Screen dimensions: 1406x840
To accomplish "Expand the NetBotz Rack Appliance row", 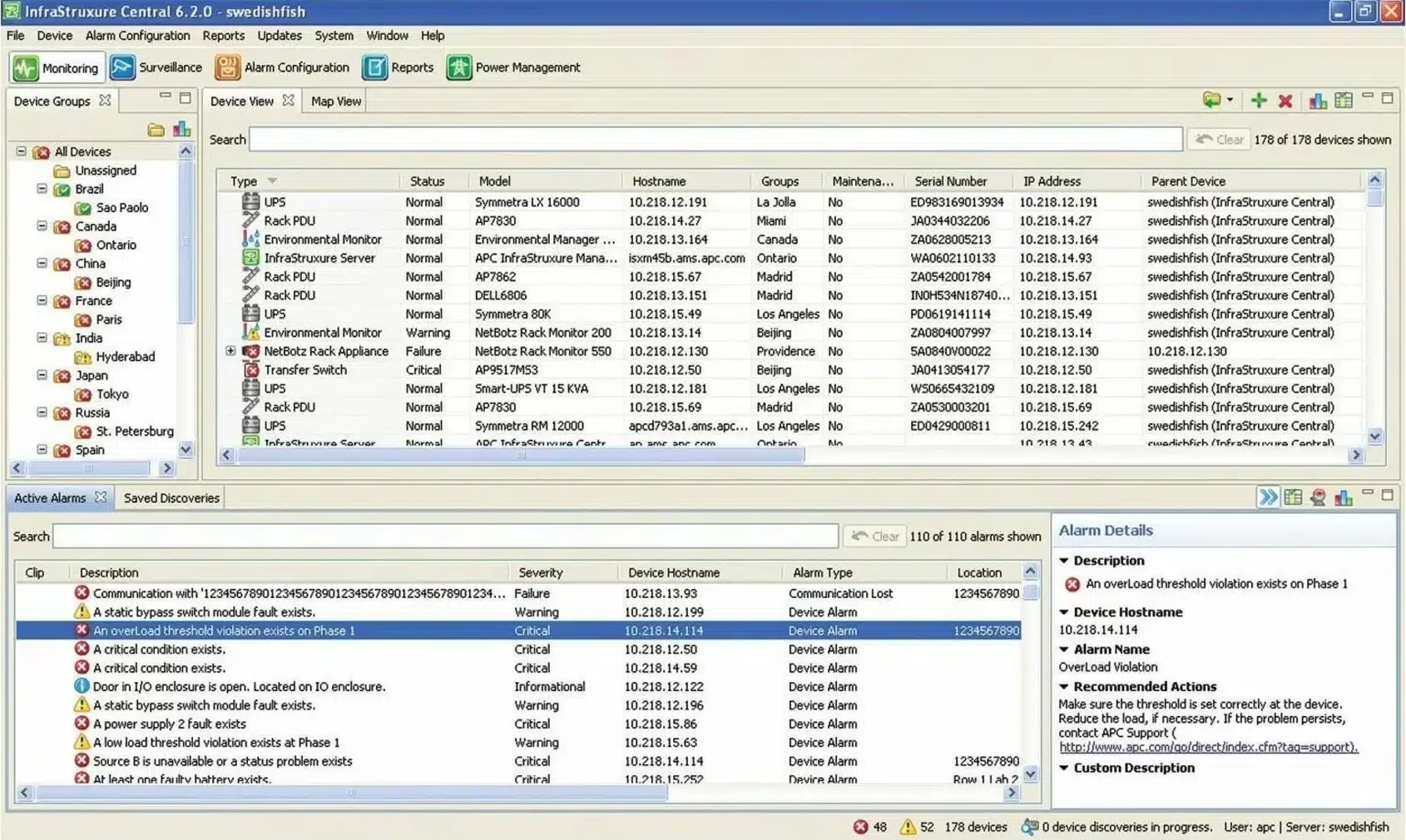I will point(230,351).
